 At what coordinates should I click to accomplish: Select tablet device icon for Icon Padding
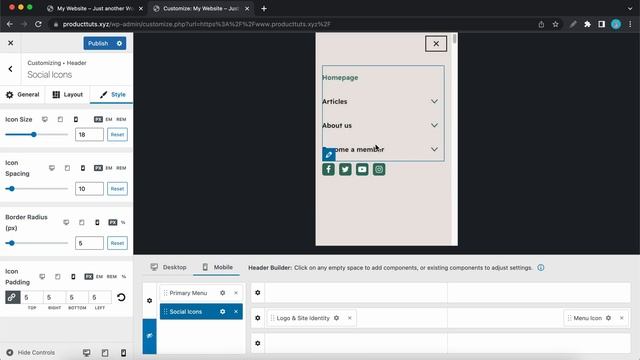point(58,276)
